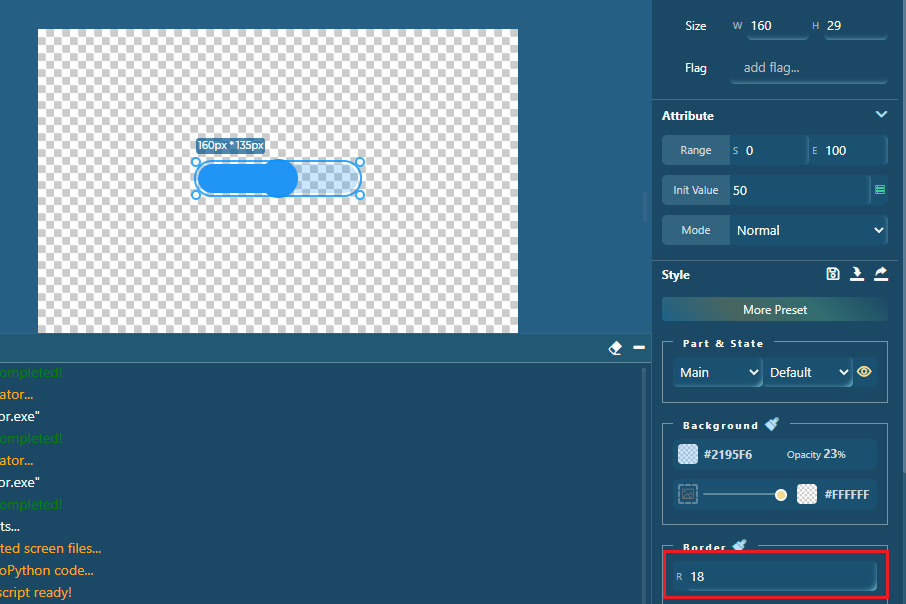Click the export style share icon
The image size is (906, 604).
tap(881, 274)
